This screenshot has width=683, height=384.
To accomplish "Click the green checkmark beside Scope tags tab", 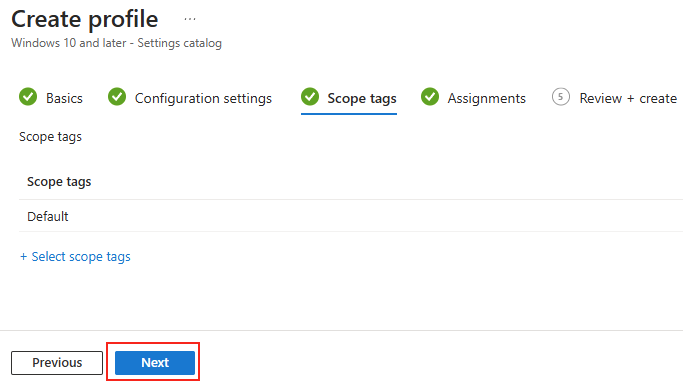I will point(310,97).
